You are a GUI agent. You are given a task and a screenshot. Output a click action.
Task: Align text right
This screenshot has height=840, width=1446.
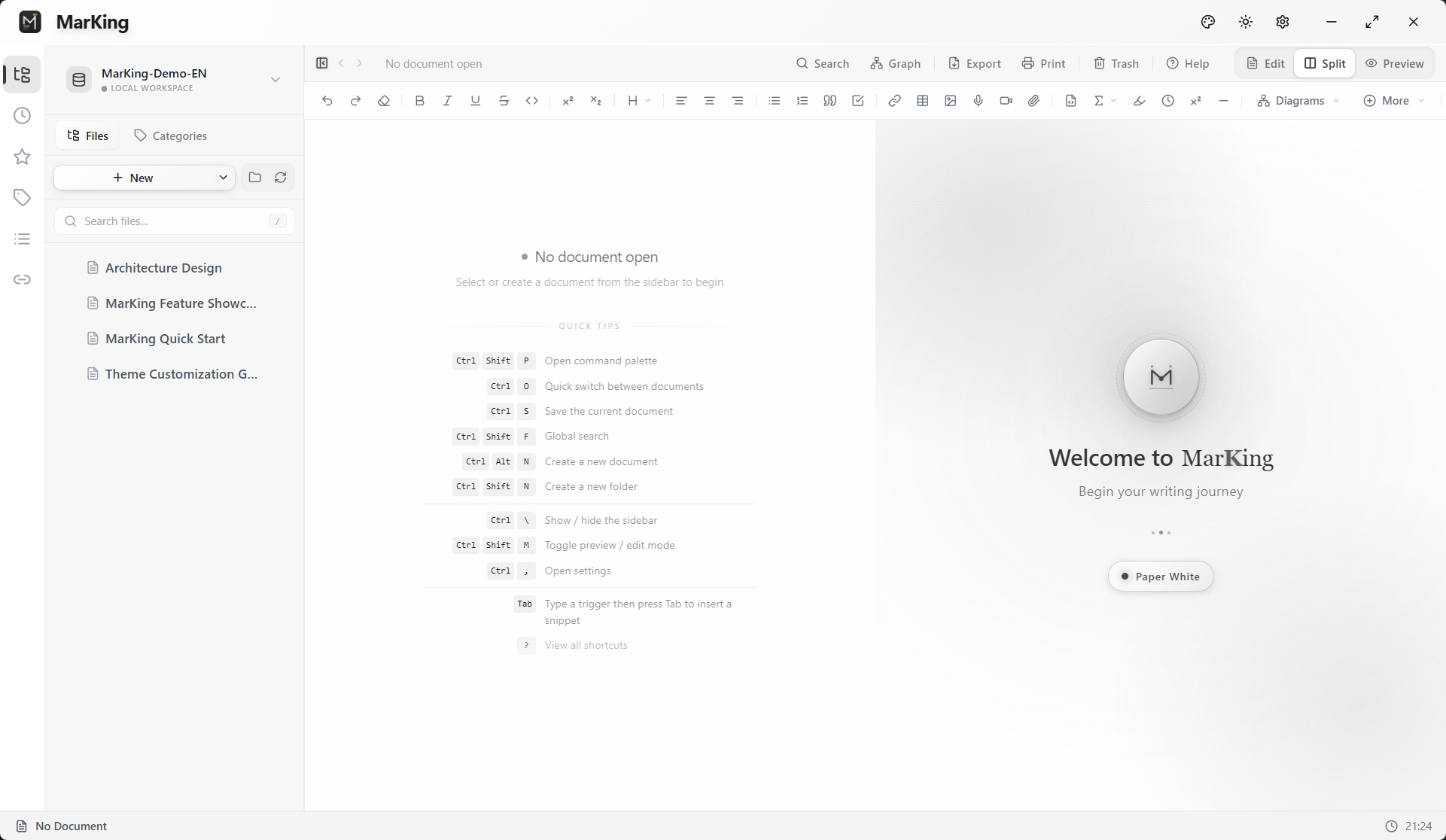pyautogui.click(x=738, y=100)
